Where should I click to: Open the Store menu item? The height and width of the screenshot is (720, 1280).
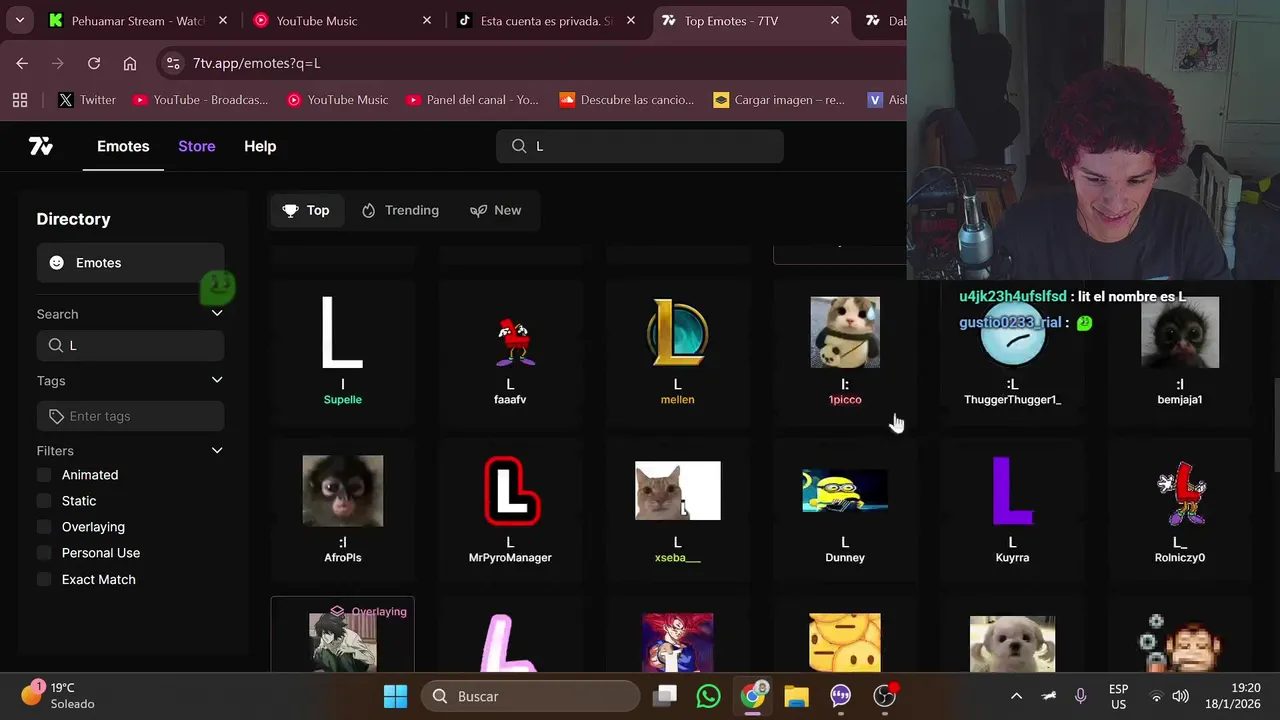pos(197,146)
